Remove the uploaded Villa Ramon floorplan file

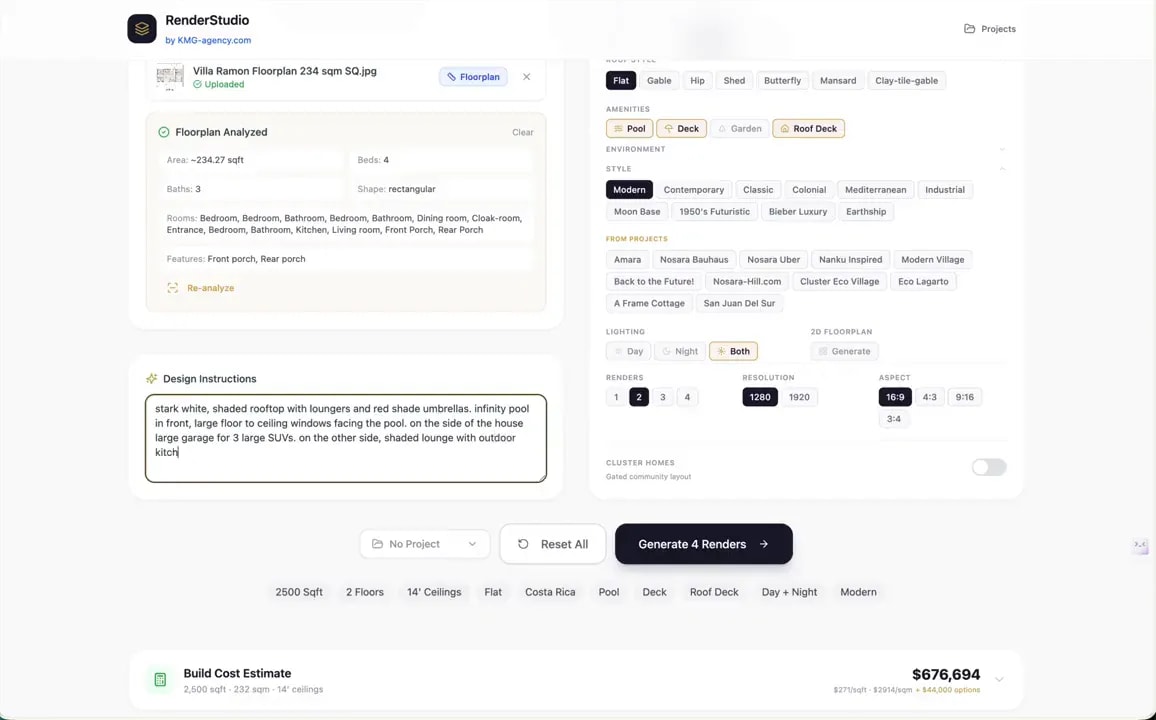526,77
